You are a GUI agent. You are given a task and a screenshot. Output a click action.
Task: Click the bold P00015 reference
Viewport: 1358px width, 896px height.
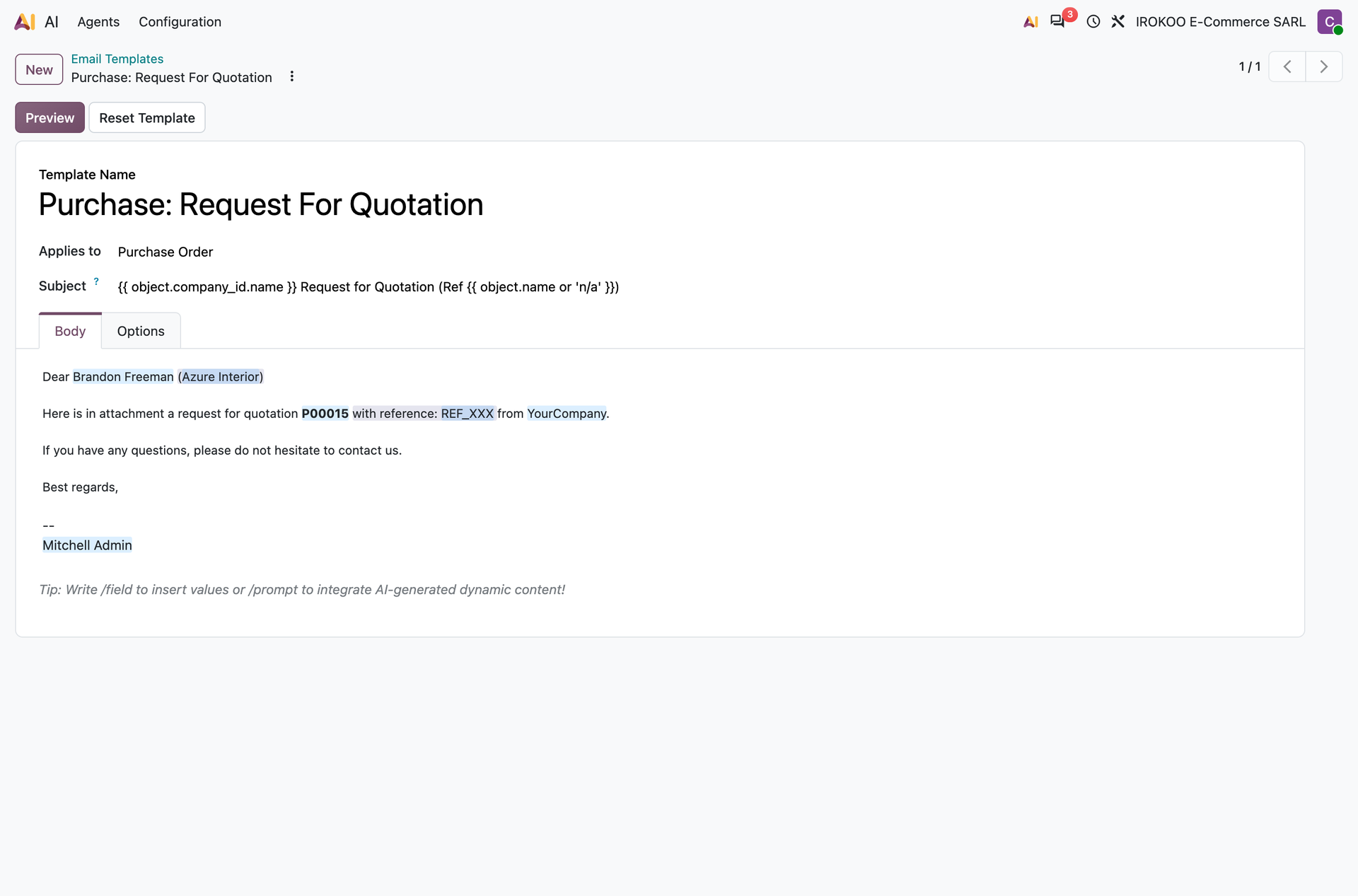point(325,414)
